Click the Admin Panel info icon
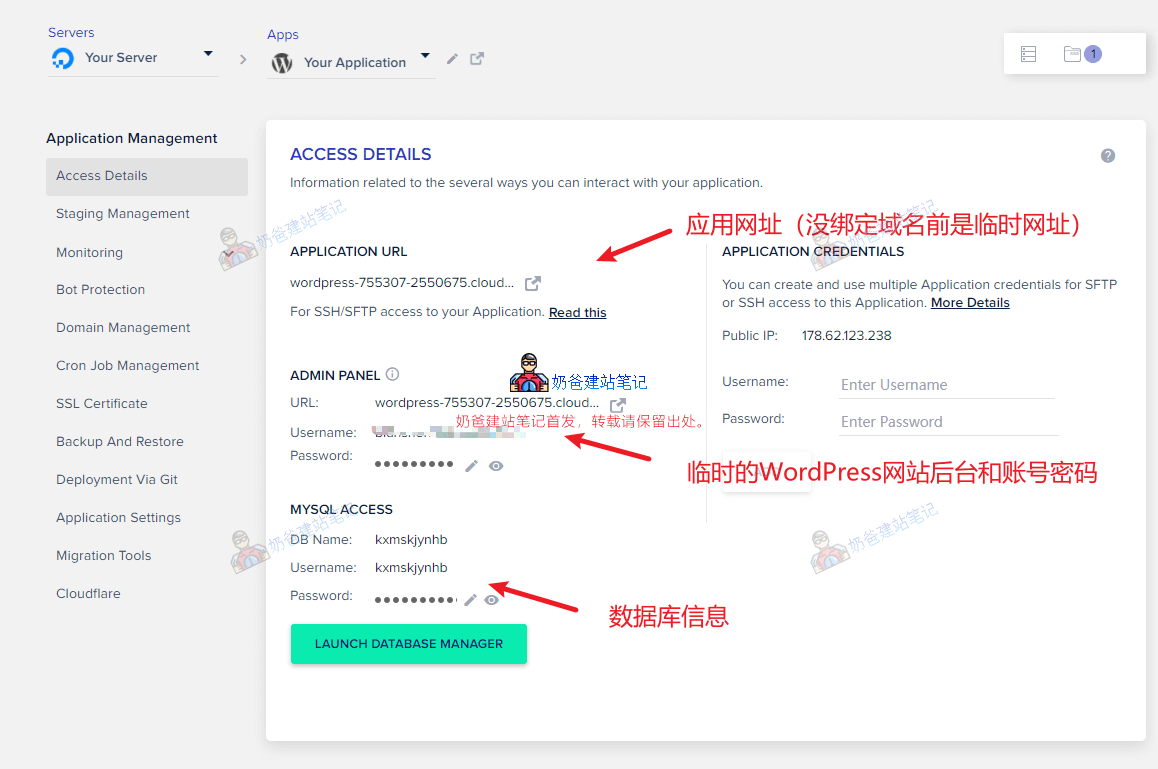Viewport: 1158px width, 769px height. coord(392,375)
